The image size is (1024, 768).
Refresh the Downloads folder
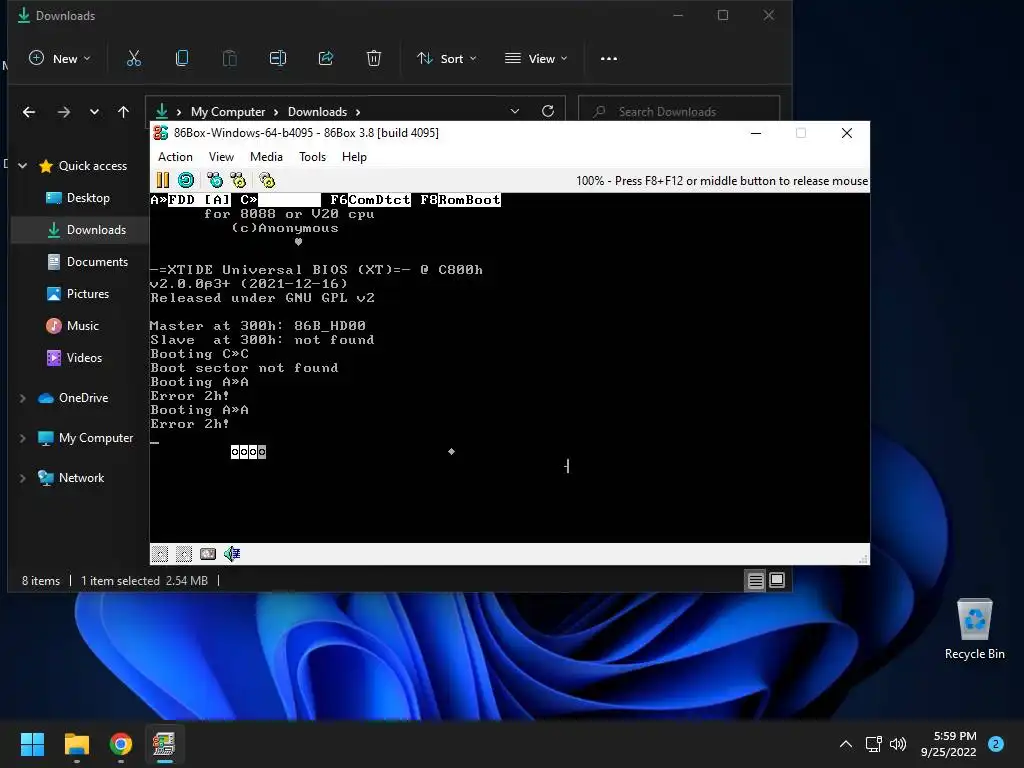point(548,112)
